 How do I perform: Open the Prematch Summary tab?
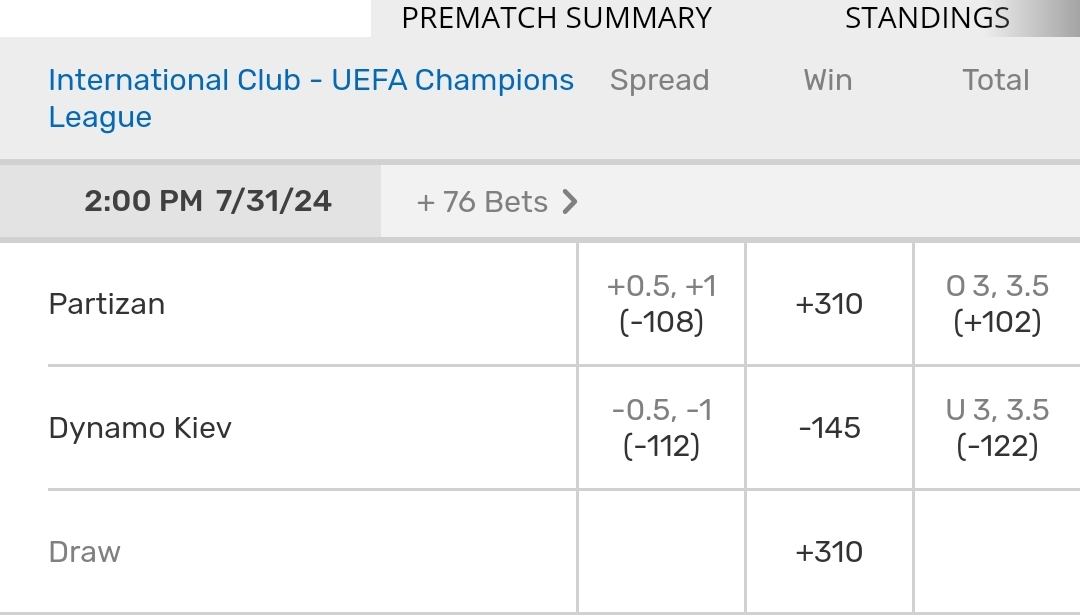pos(556,18)
